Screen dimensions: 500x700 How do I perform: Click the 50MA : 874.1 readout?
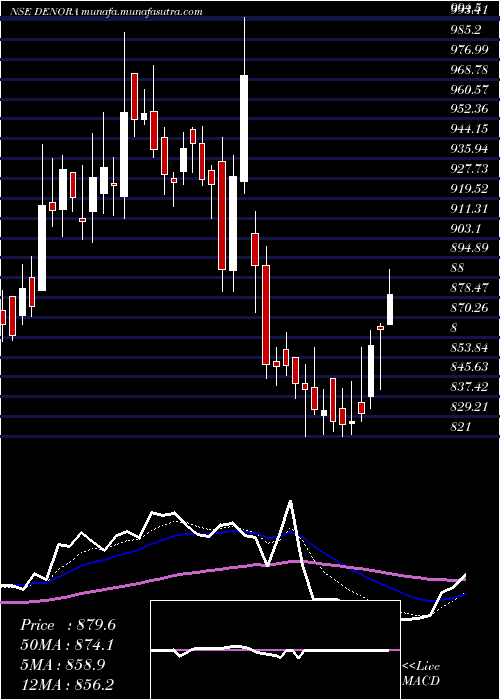[x=67, y=644]
